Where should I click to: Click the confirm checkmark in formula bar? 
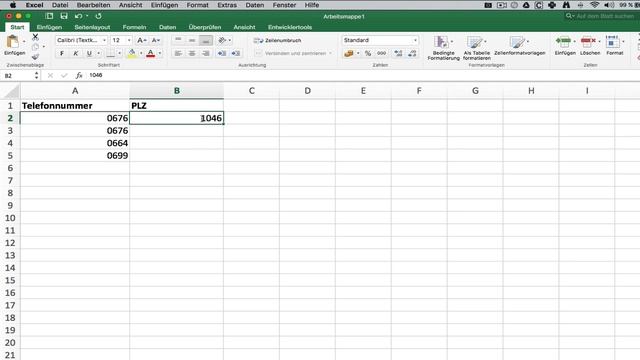(64, 76)
